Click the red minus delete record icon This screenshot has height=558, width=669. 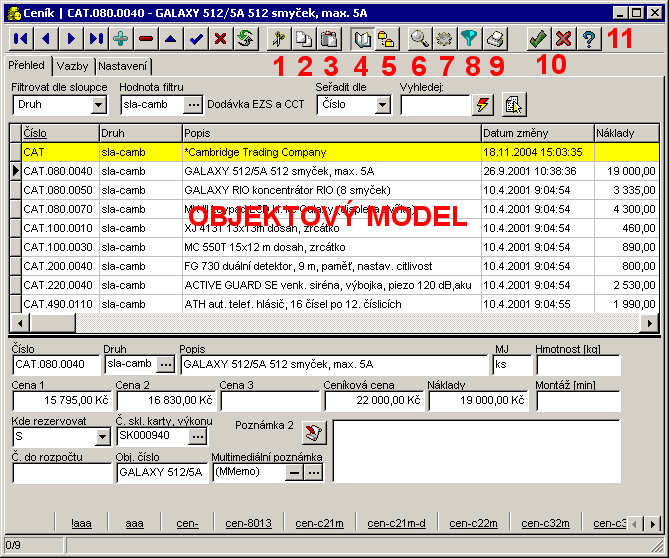[146, 39]
